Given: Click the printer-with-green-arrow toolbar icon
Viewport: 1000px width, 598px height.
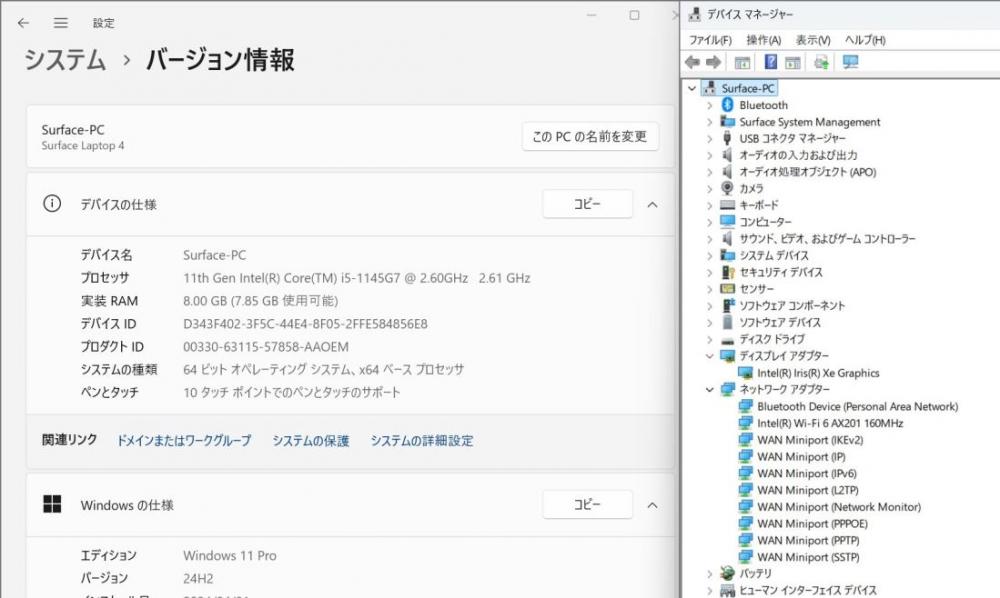Looking at the screenshot, I should (x=821, y=62).
